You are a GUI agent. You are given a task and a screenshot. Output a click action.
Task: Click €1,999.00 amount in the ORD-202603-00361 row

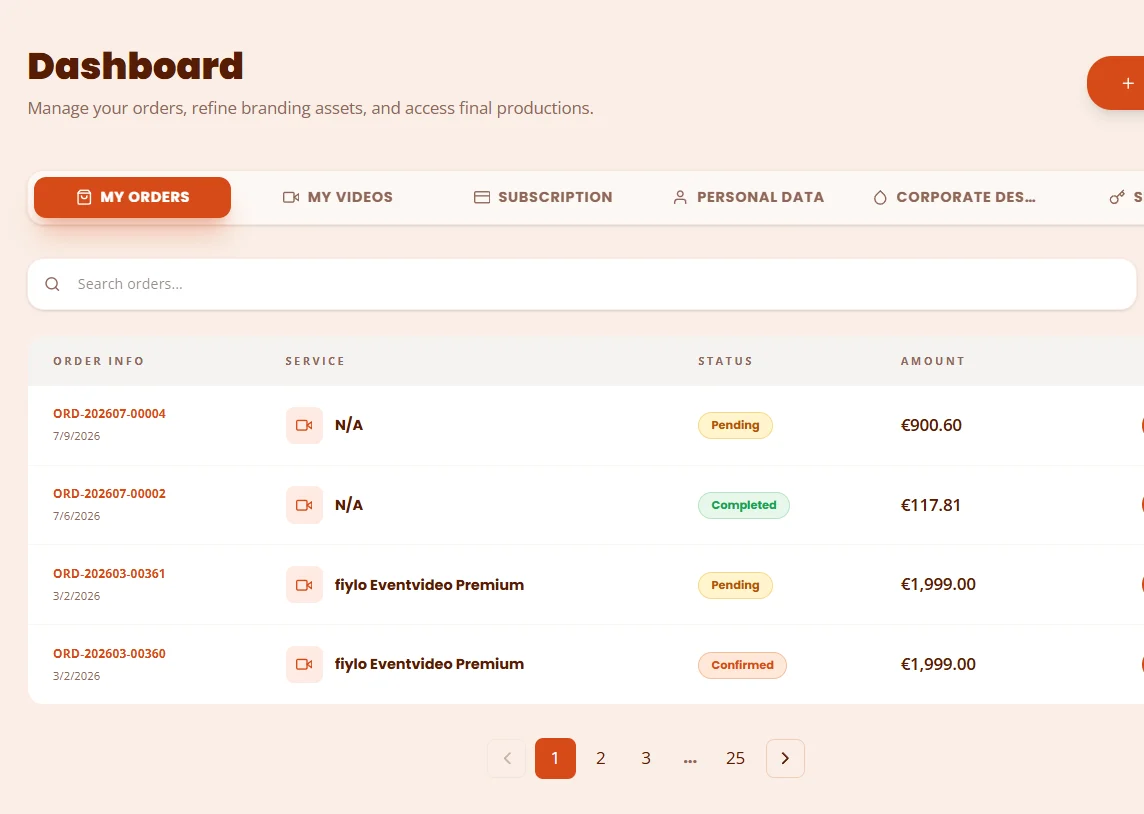pos(938,584)
